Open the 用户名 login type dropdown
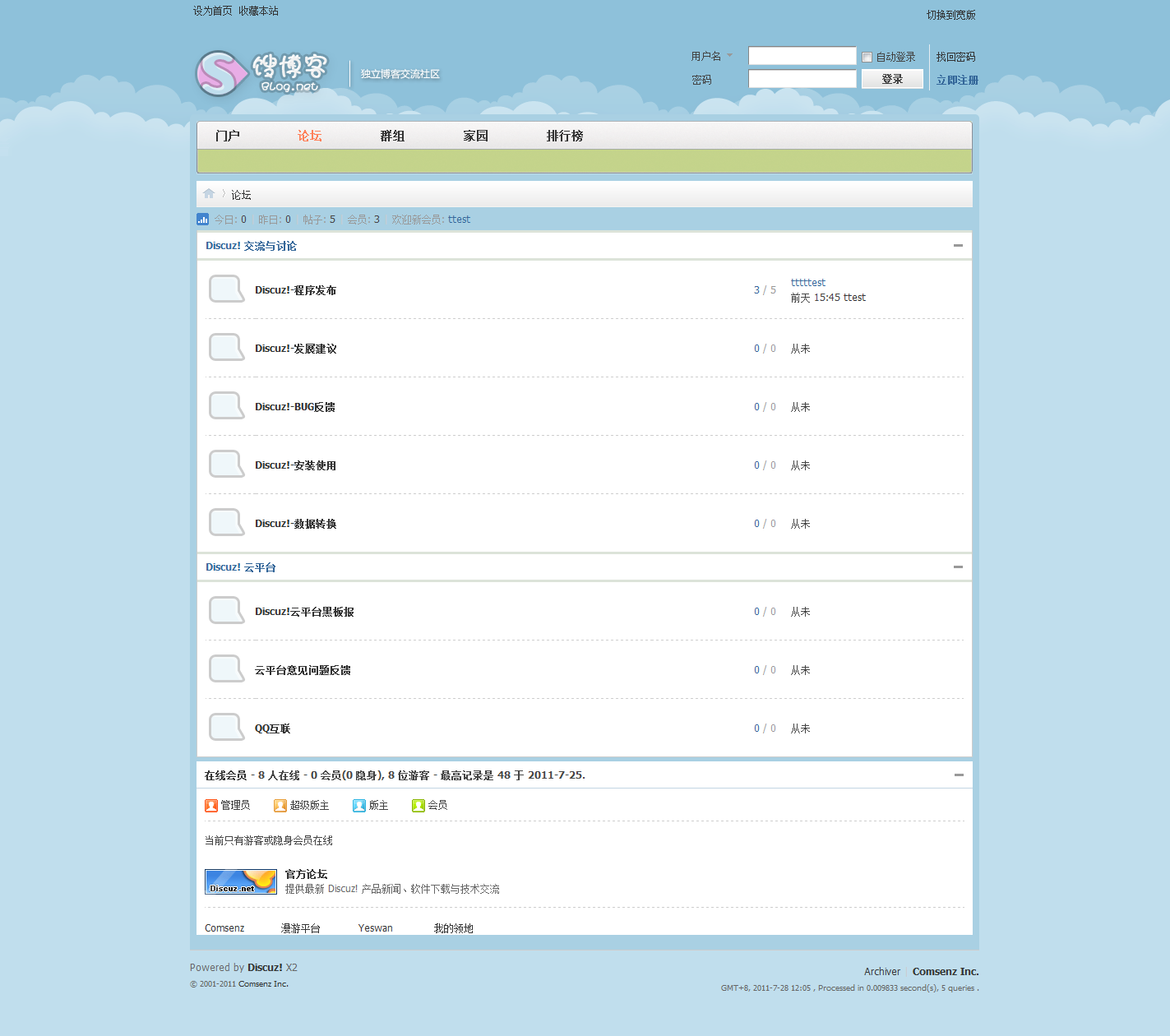Viewport: 1170px width, 1036px height. pyautogui.click(x=711, y=56)
